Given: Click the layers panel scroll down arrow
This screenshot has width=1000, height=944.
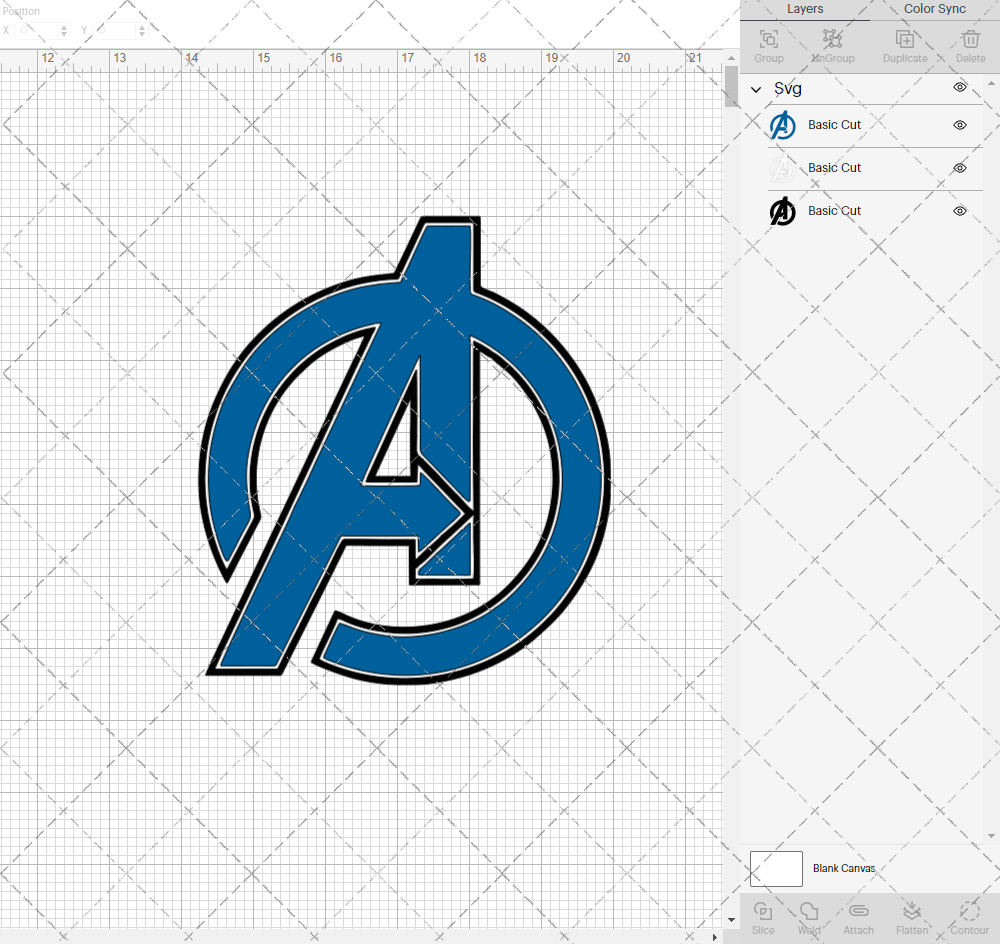Looking at the screenshot, I should click(x=990, y=836).
